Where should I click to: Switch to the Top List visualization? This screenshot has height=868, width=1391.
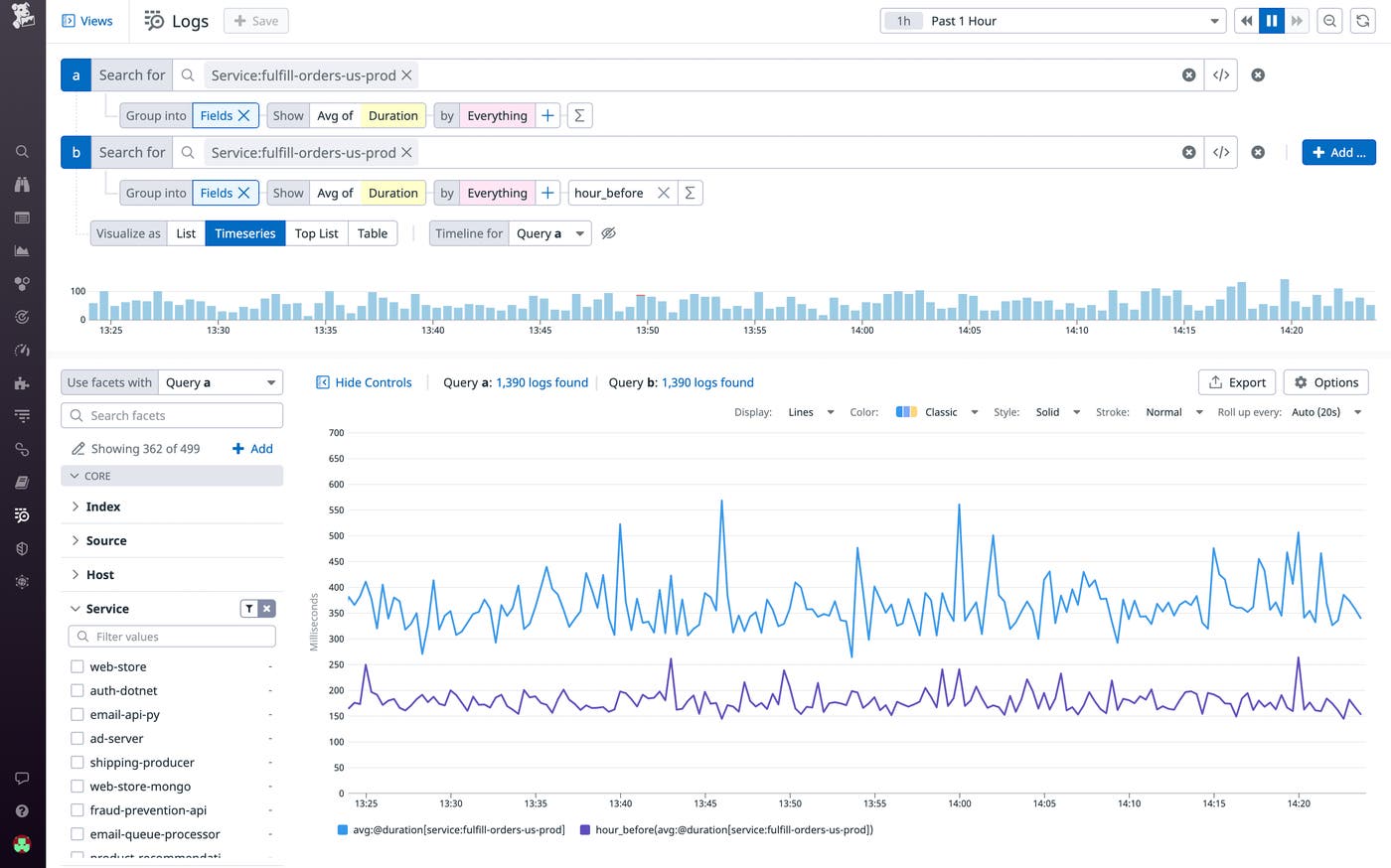[x=316, y=232]
